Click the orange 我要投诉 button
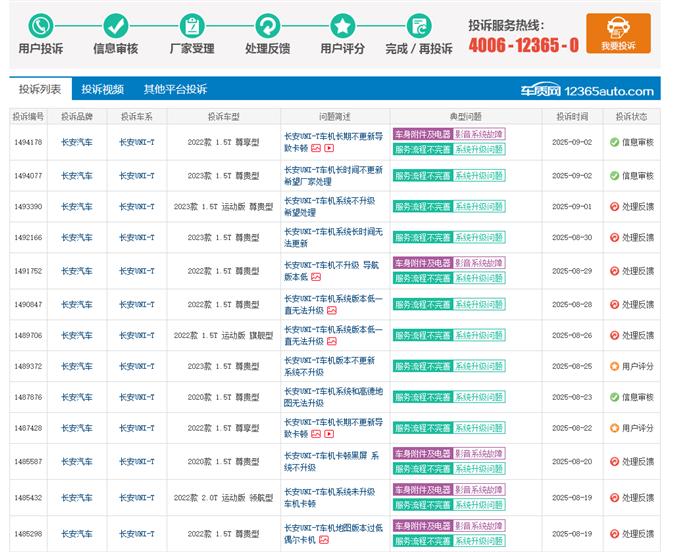This screenshot has height=552, width=700. (618, 33)
